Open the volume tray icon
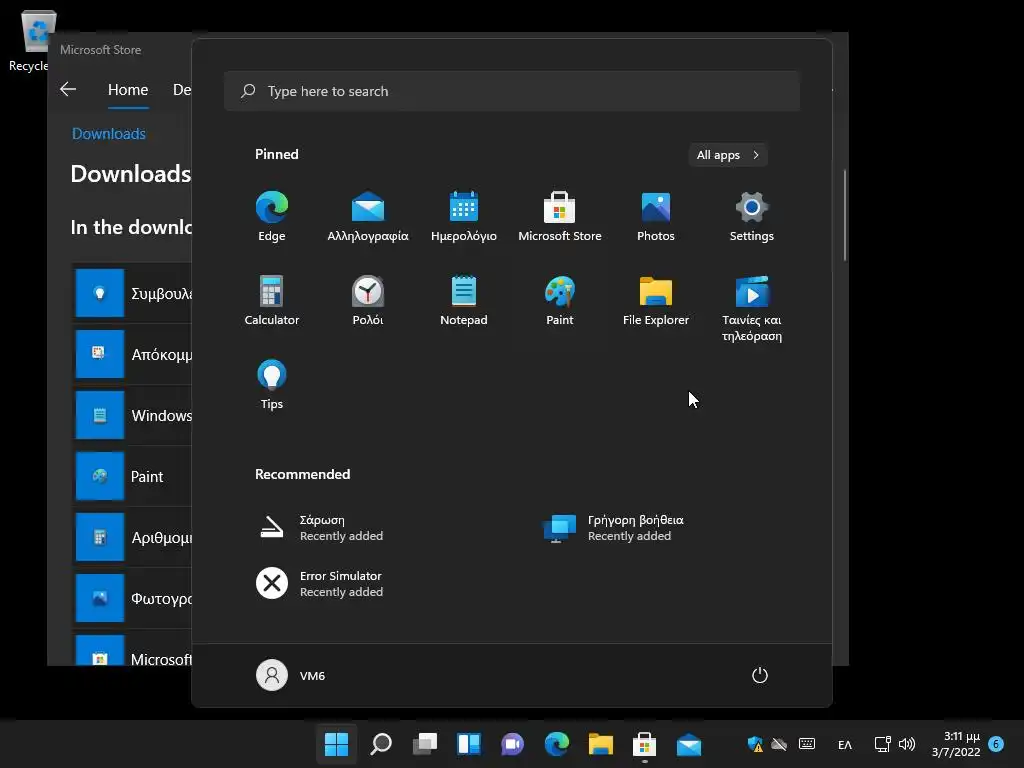1024x768 pixels. (x=906, y=744)
